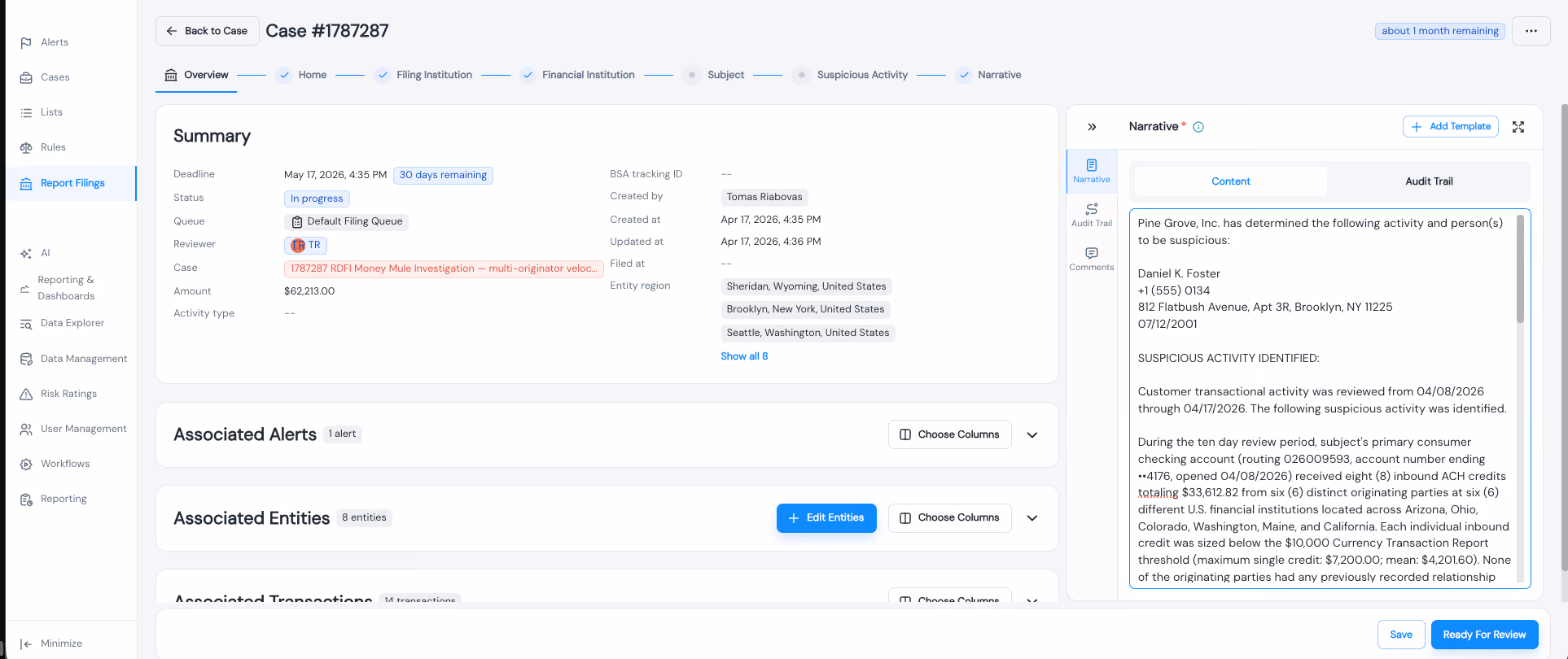Collapse narrative panel with double chevron
The height and width of the screenshot is (659, 1568).
click(x=1092, y=127)
